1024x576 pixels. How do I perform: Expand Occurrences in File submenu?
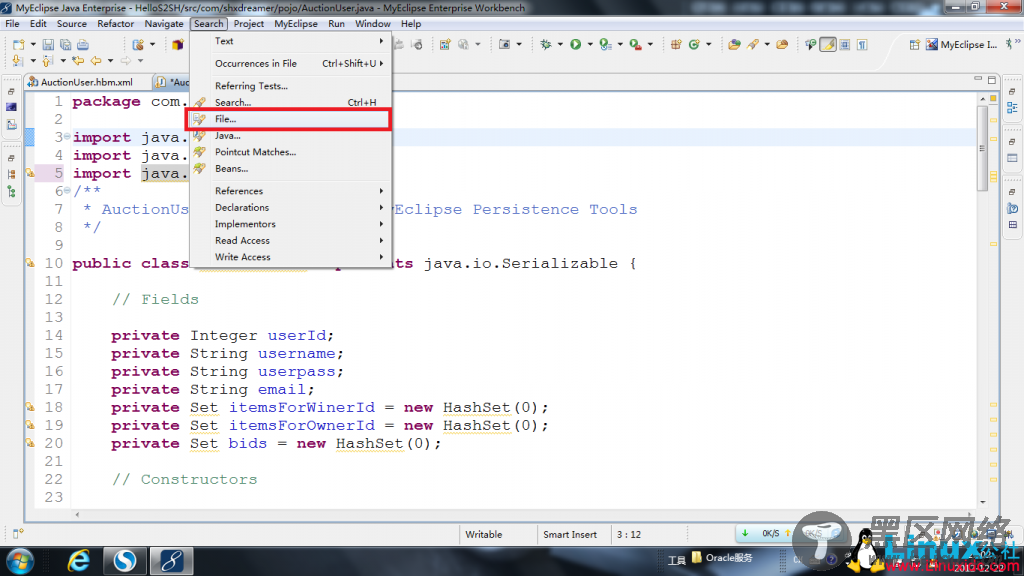pos(291,63)
